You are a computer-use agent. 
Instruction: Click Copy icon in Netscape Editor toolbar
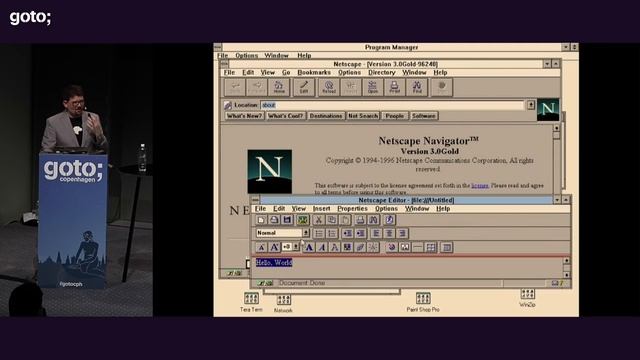coord(331,220)
